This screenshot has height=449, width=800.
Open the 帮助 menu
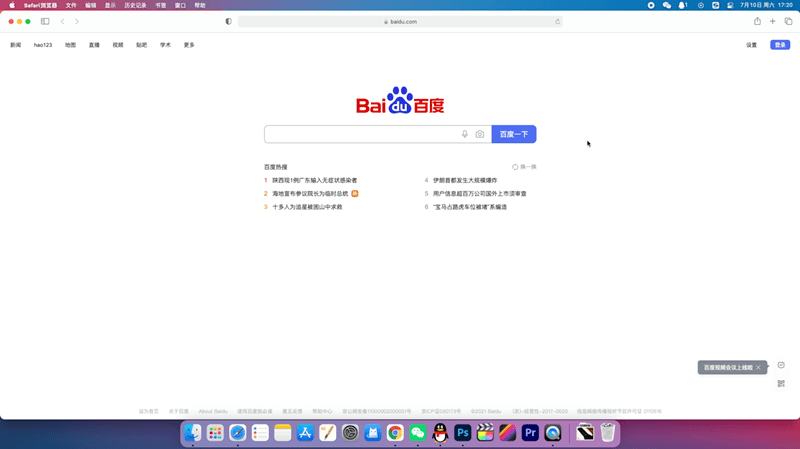(200, 5)
